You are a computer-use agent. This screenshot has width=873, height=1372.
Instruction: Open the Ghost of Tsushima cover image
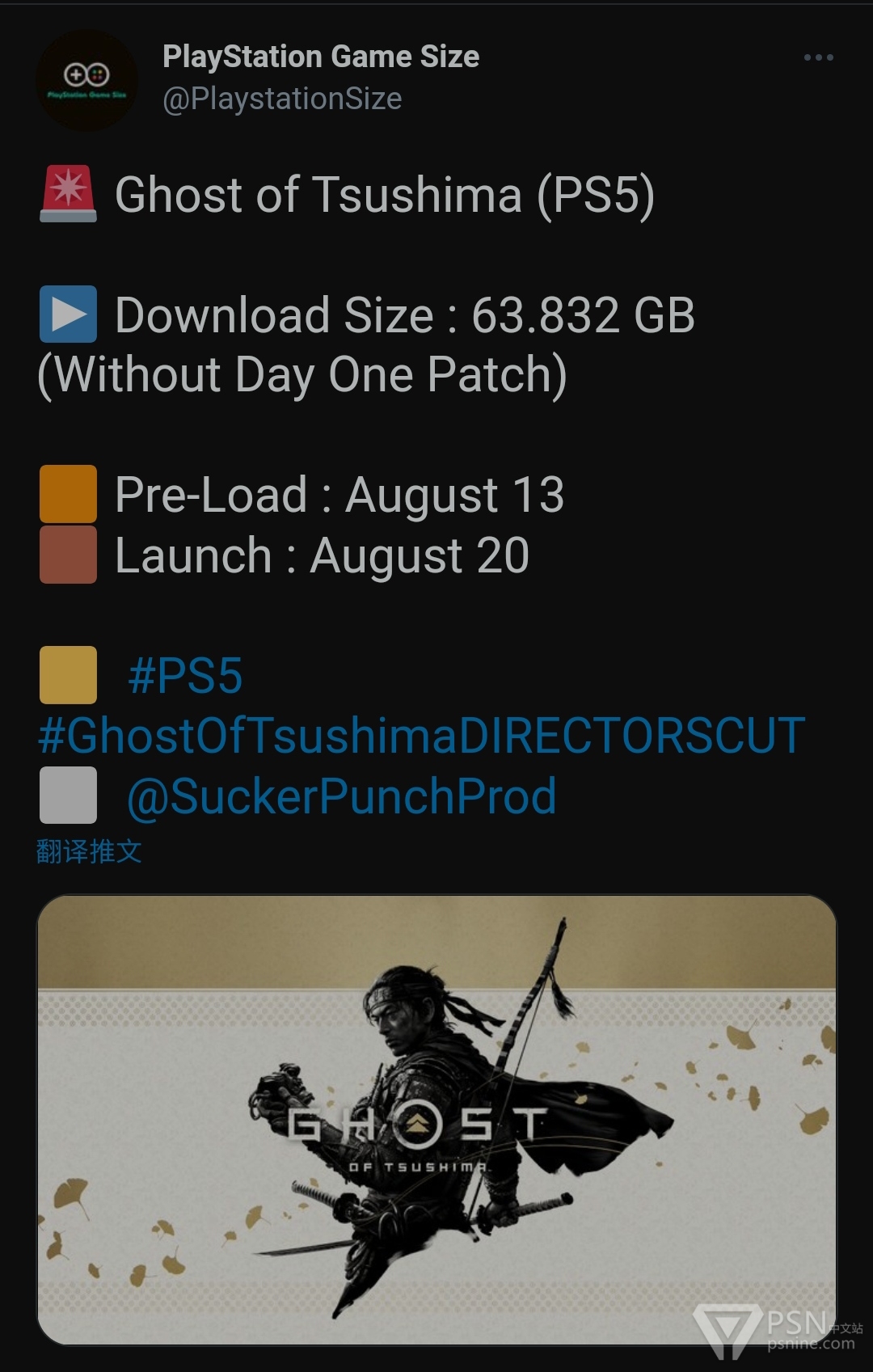pyautogui.click(x=436, y=1120)
